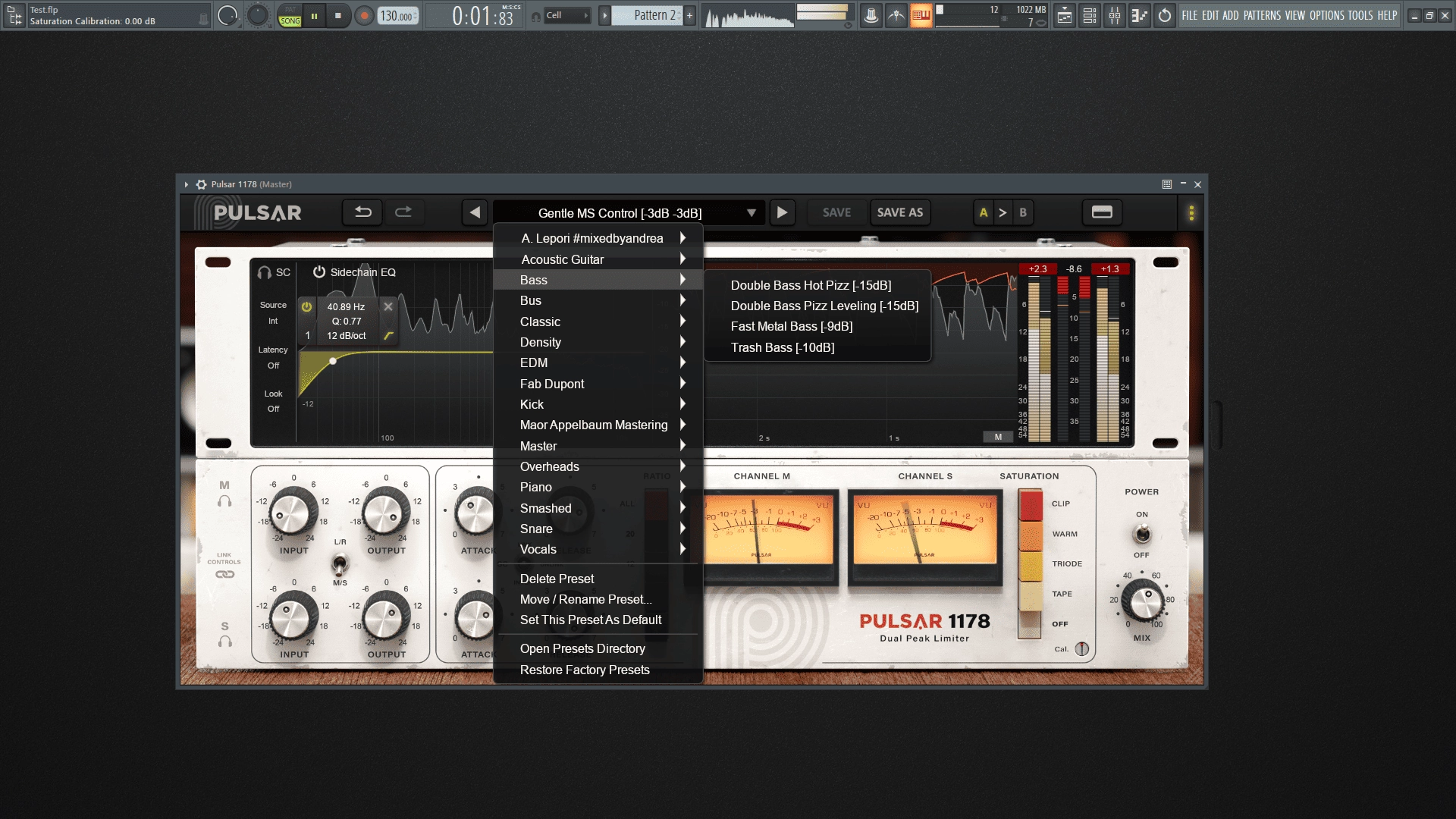Click the redo arrow in Pulsar toolbar
Image resolution: width=1456 pixels, height=819 pixels.
coord(403,212)
